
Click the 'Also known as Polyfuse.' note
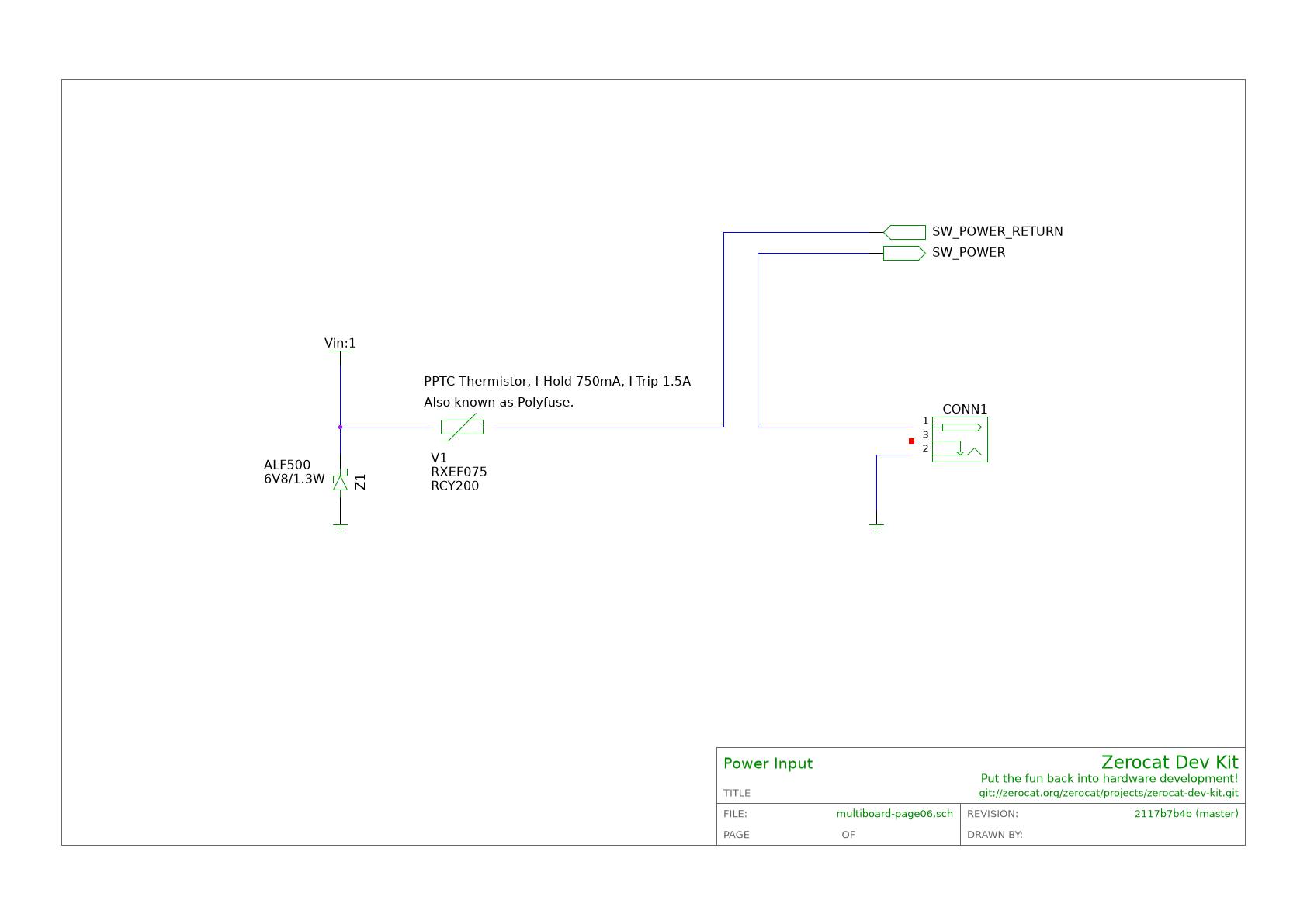[498, 402]
